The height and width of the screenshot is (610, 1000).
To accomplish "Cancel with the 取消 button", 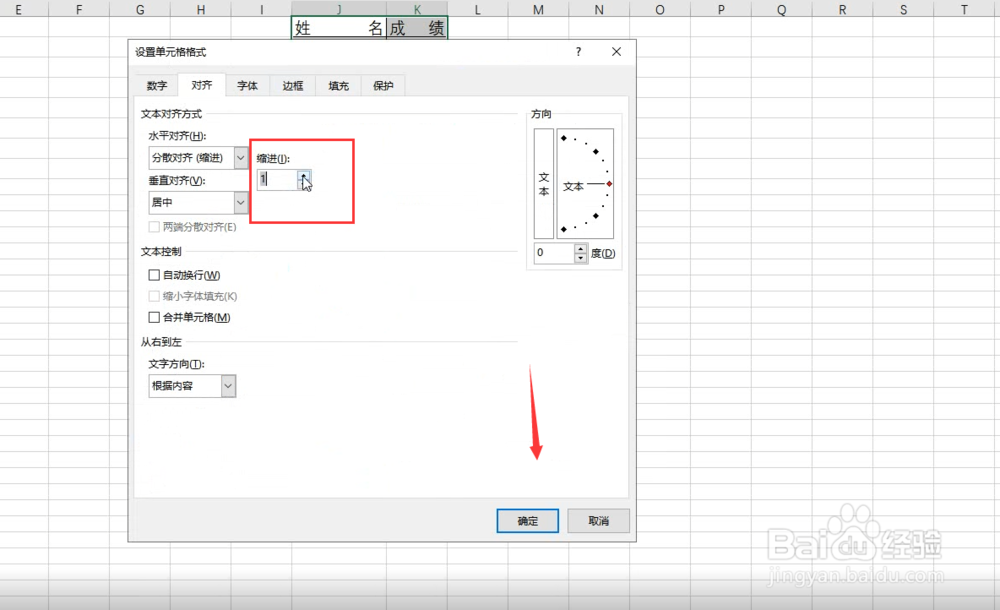I will 598,521.
